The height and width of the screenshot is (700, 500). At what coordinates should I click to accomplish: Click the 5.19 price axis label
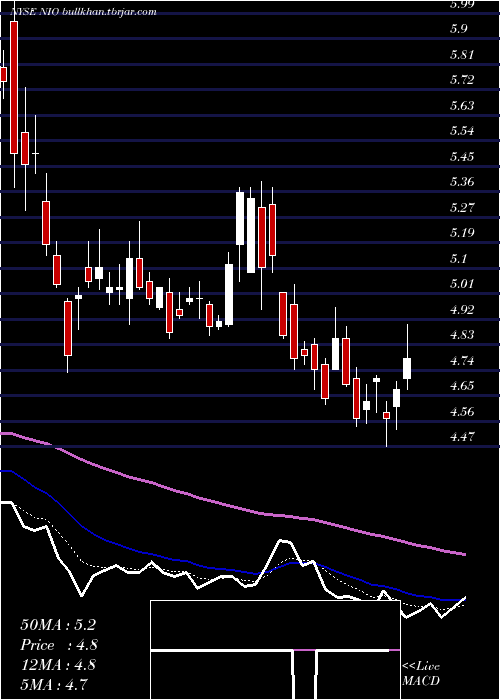[462, 233]
